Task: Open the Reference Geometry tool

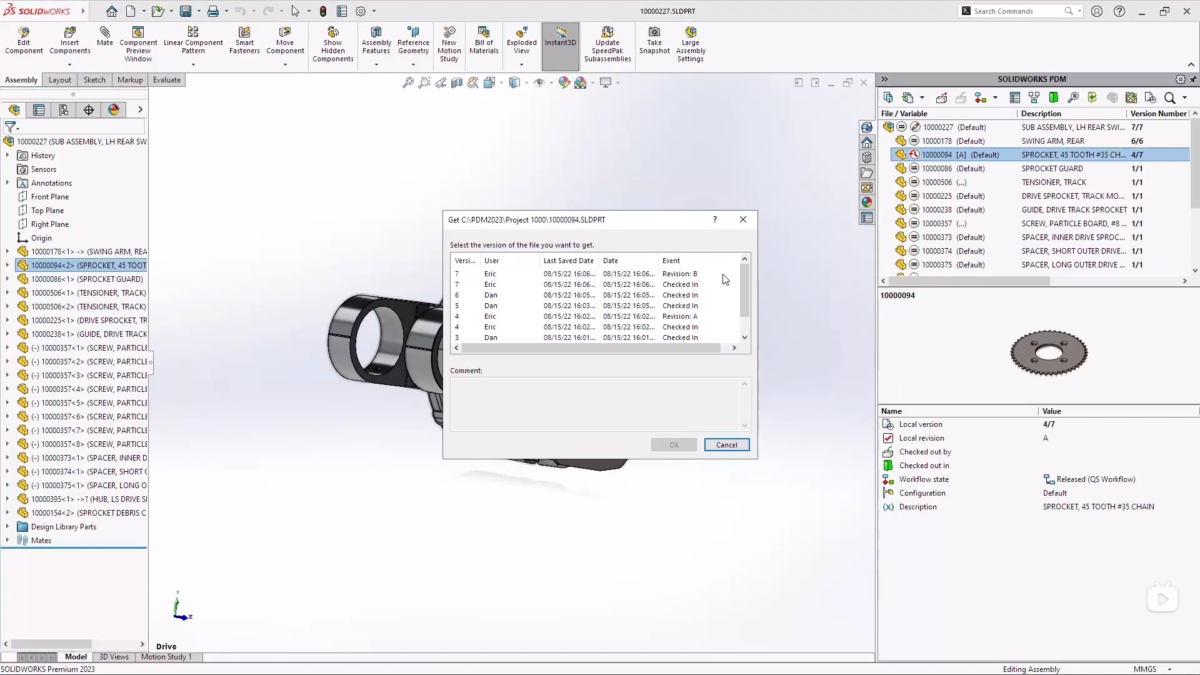Action: 413,40
